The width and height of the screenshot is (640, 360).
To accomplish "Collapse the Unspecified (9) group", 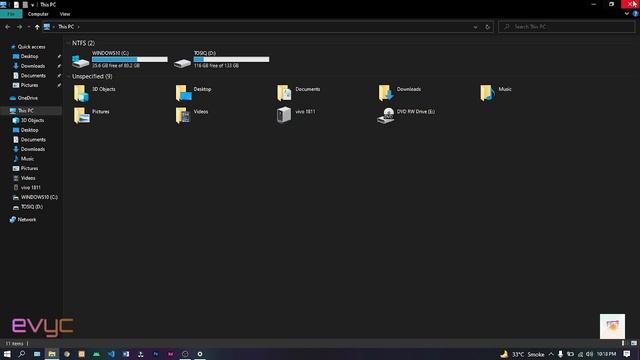I will (68, 76).
